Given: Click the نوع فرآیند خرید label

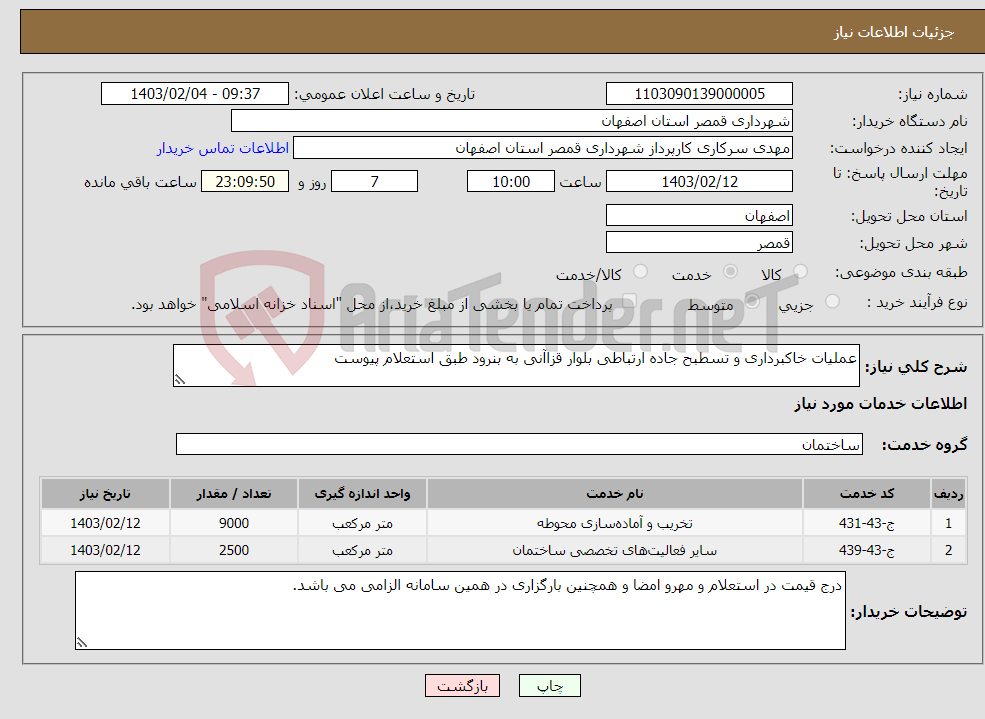Looking at the screenshot, I should click(x=918, y=303).
